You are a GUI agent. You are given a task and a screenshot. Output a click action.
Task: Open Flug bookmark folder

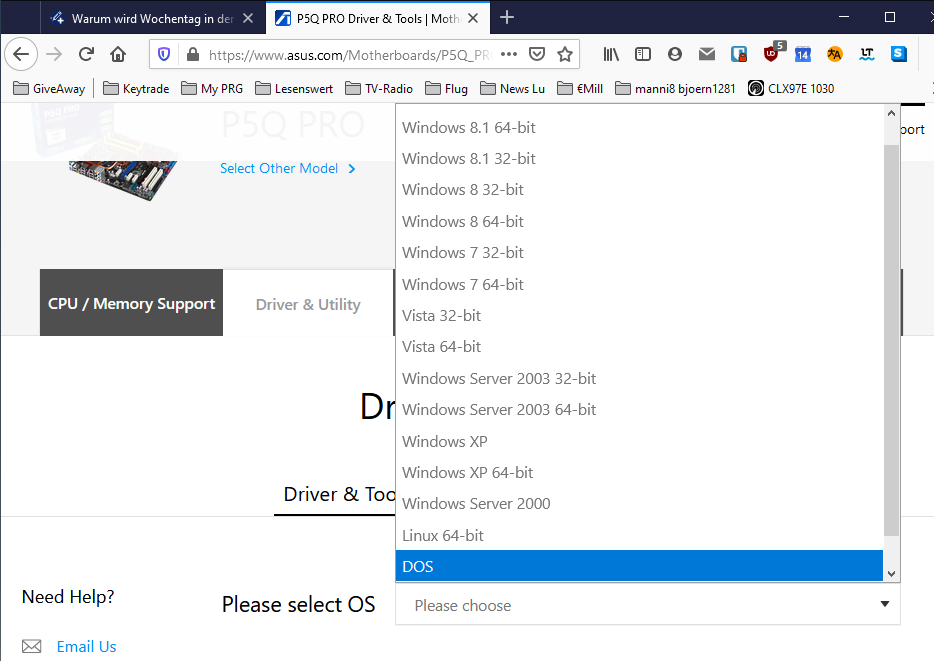[x=446, y=89]
